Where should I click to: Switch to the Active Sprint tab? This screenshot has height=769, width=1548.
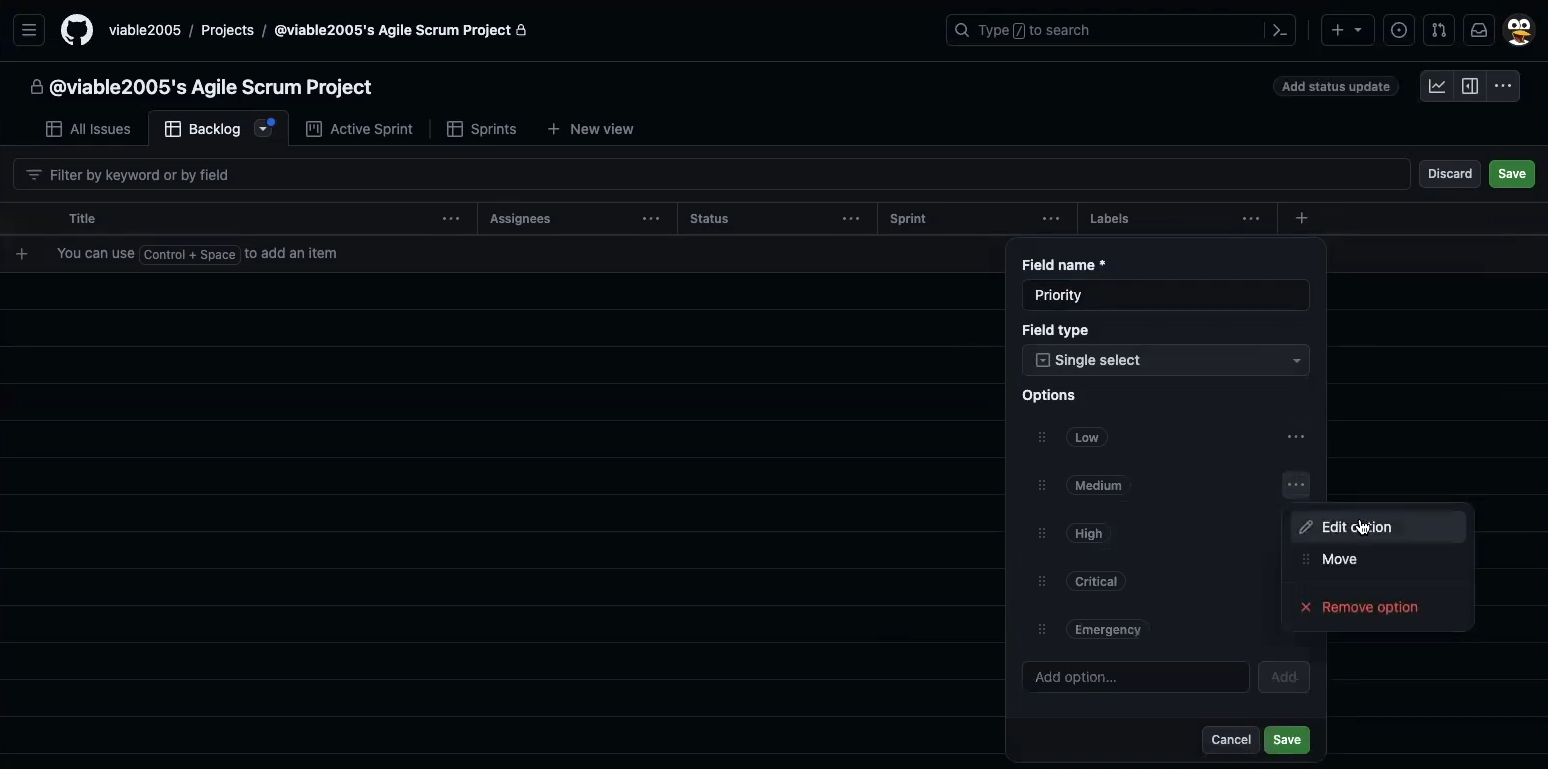point(360,129)
